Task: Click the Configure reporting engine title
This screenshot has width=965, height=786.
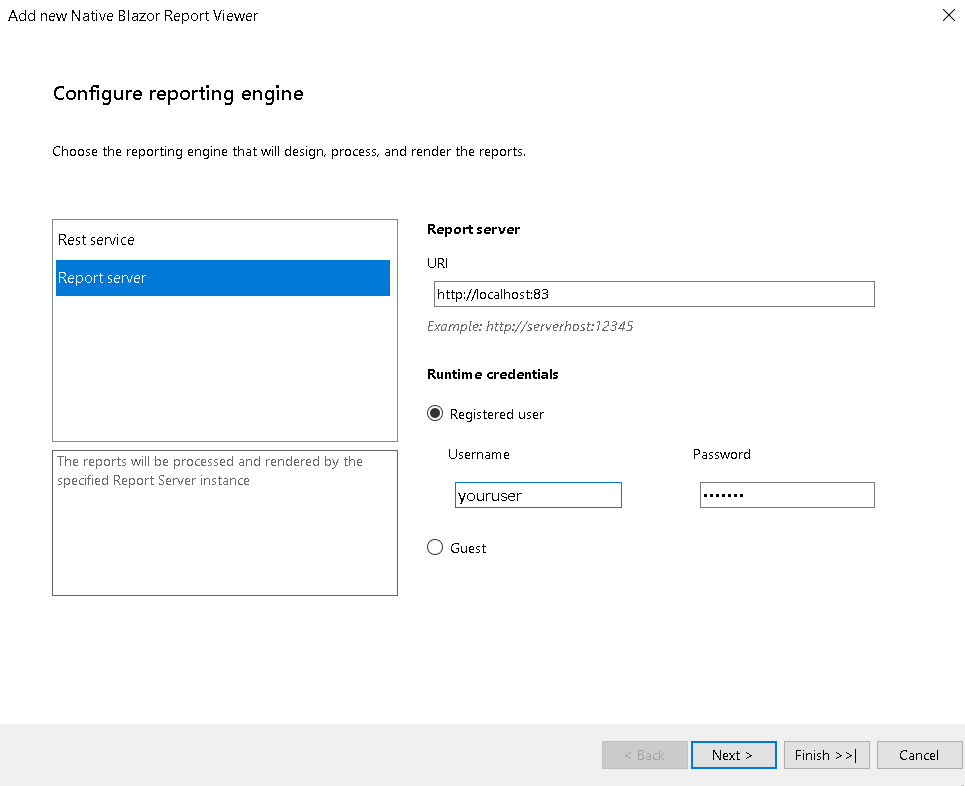Action: coord(178,94)
